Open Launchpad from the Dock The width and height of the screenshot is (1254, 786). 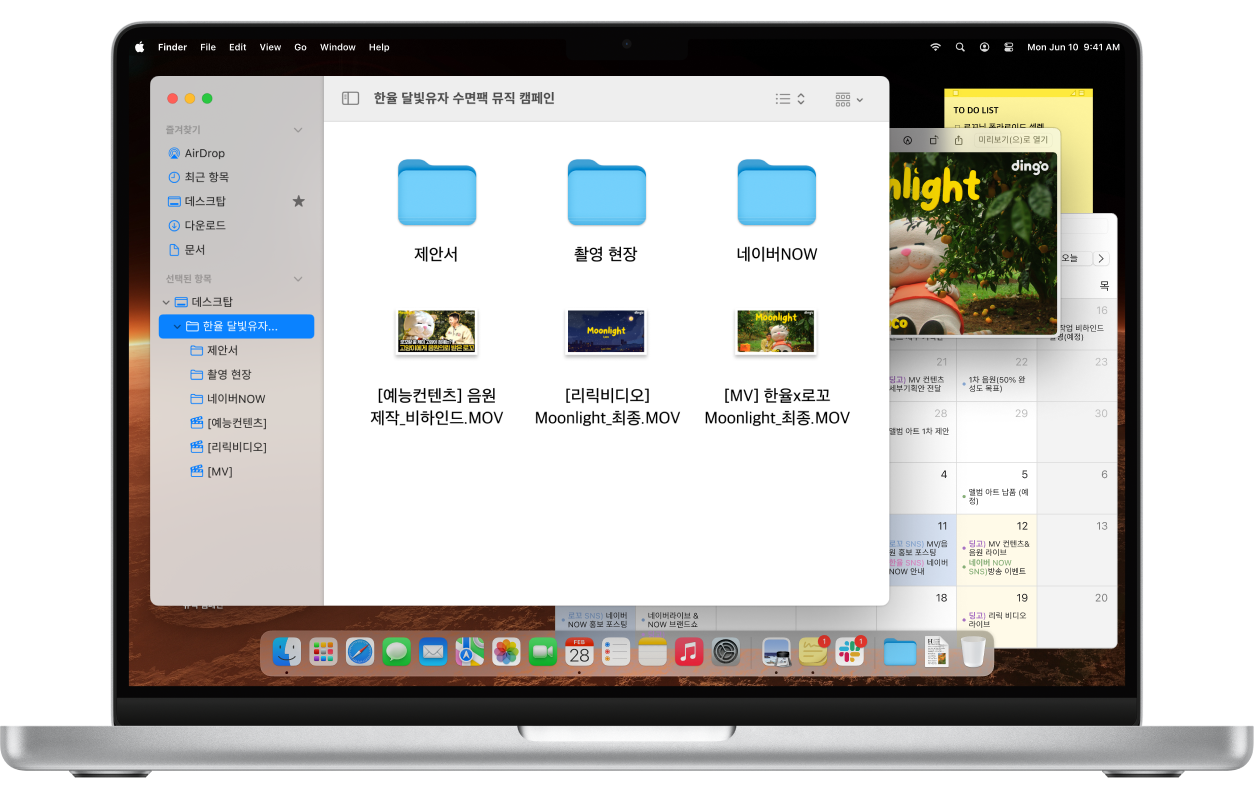pyautogui.click(x=323, y=652)
